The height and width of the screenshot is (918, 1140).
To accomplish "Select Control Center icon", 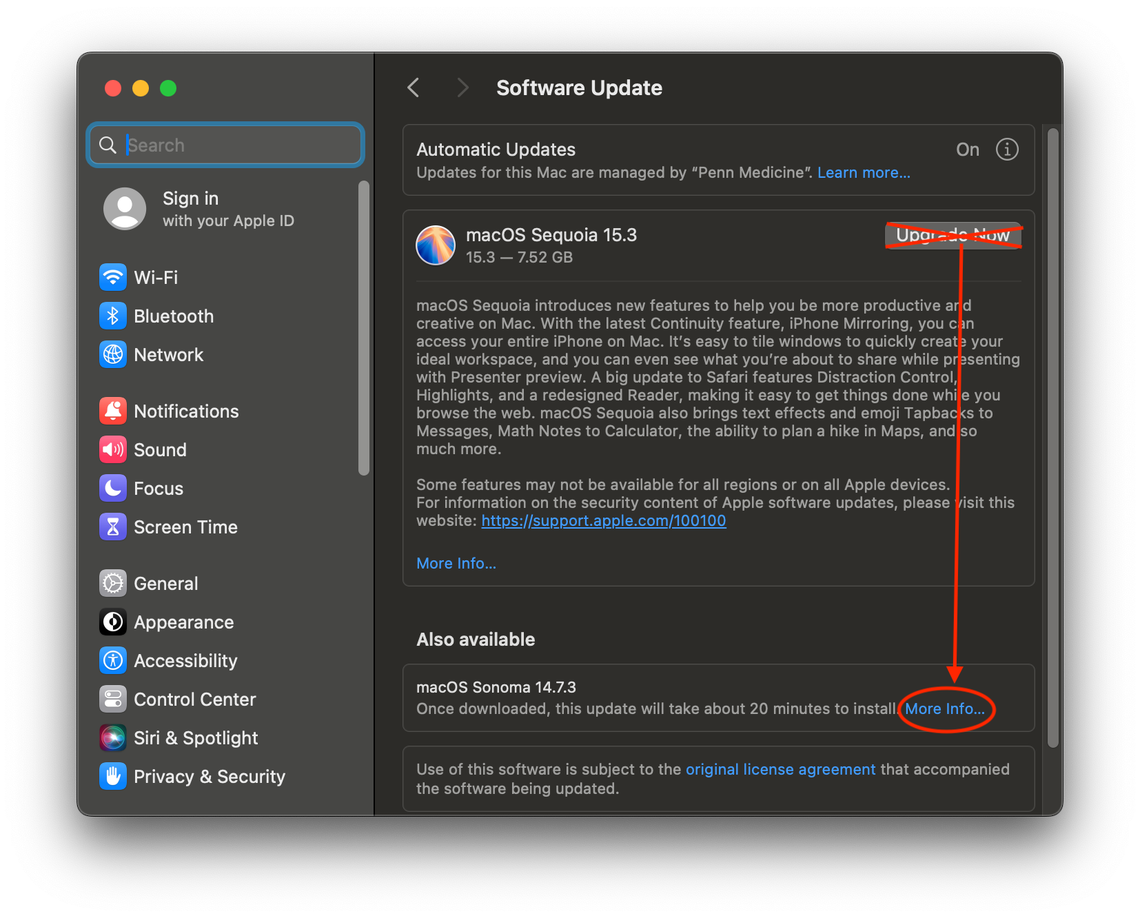I will 113,698.
